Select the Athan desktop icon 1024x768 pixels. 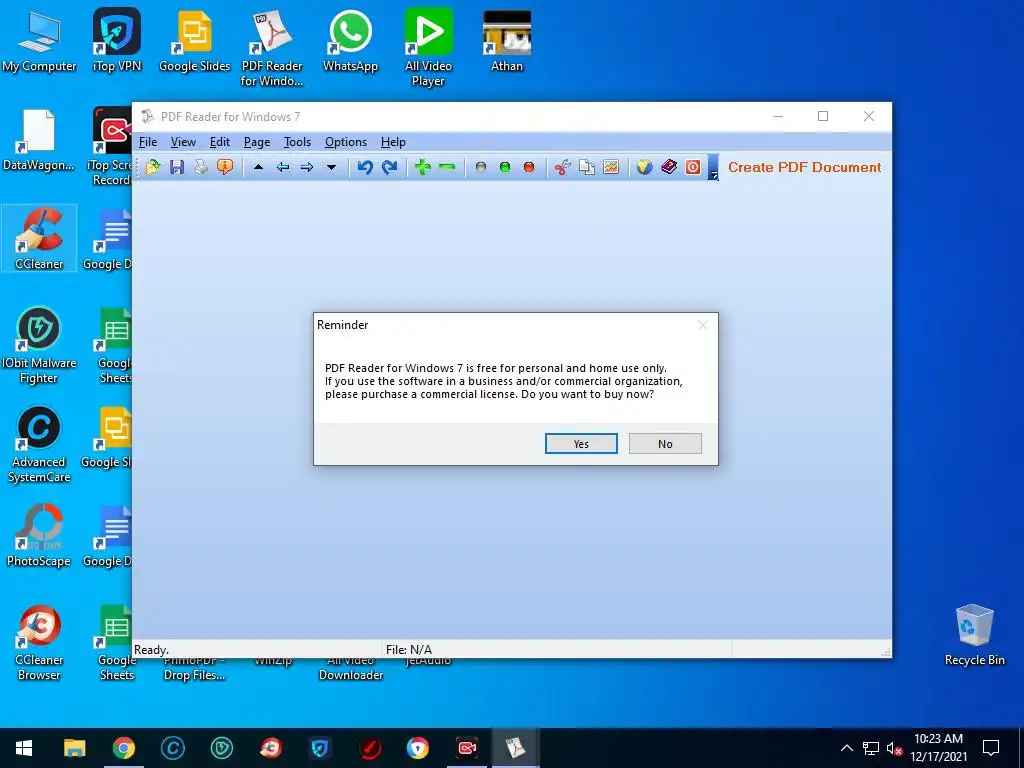point(507,40)
